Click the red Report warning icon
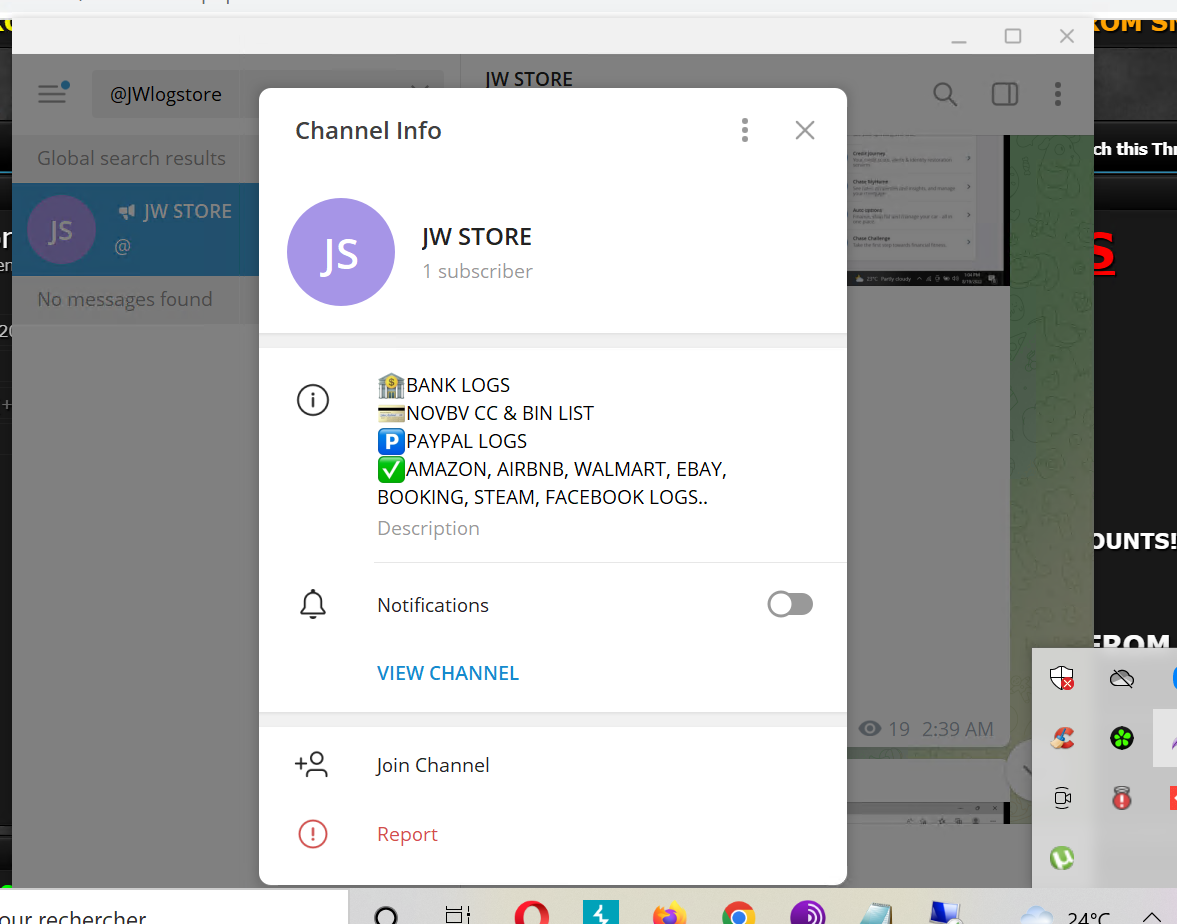1177x924 pixels. (313, 834)
